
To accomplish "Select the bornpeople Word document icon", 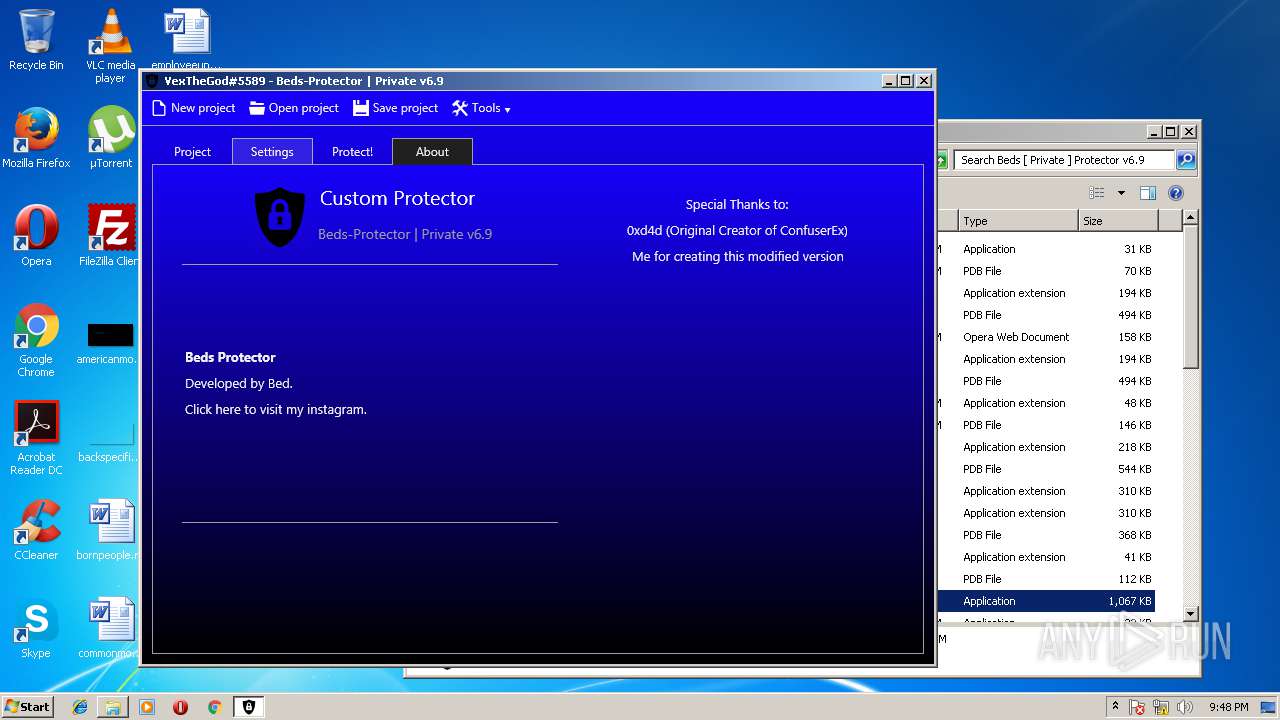I will (110, 530).
